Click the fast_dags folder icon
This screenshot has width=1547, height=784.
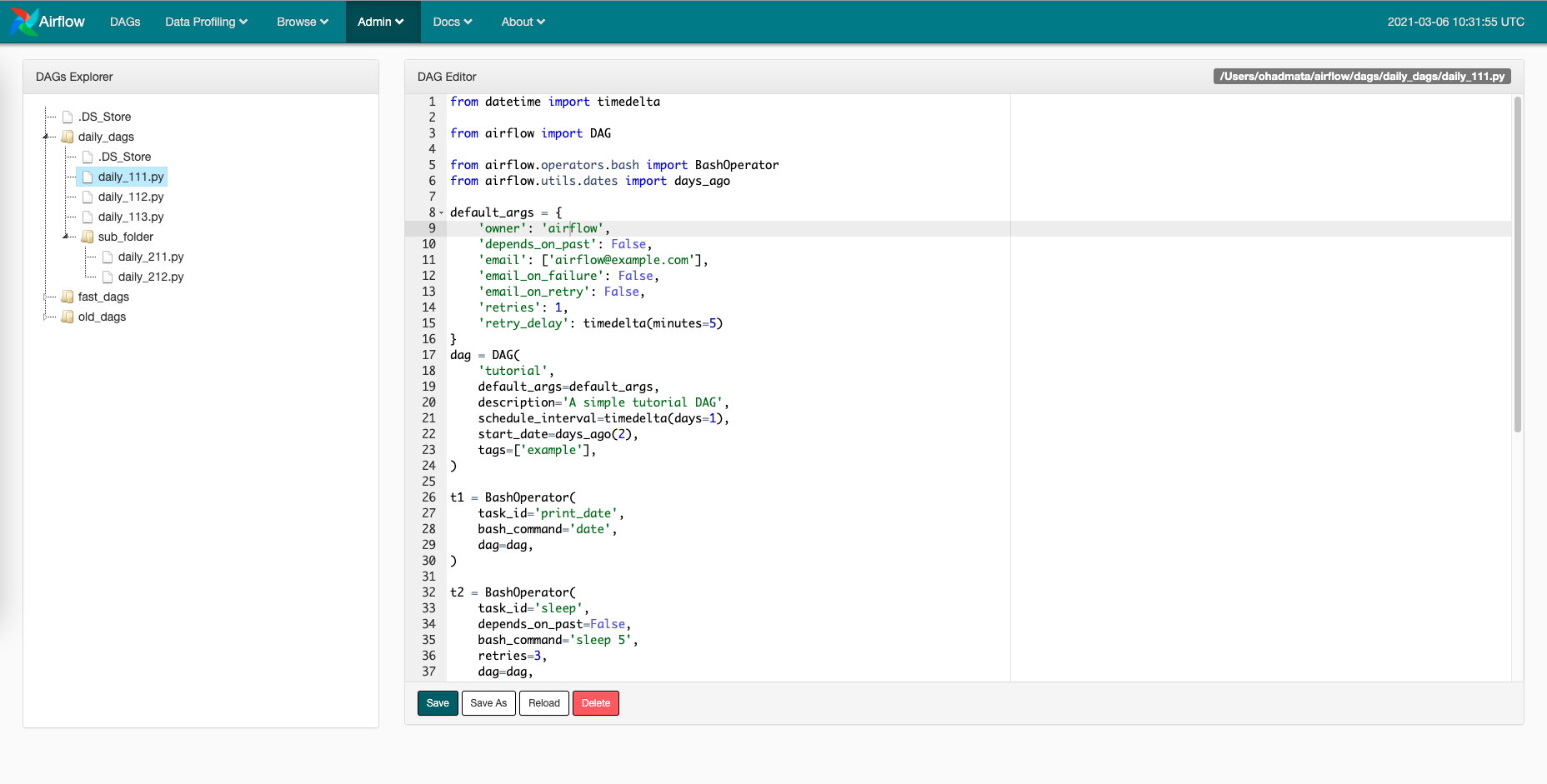point(68,297)
